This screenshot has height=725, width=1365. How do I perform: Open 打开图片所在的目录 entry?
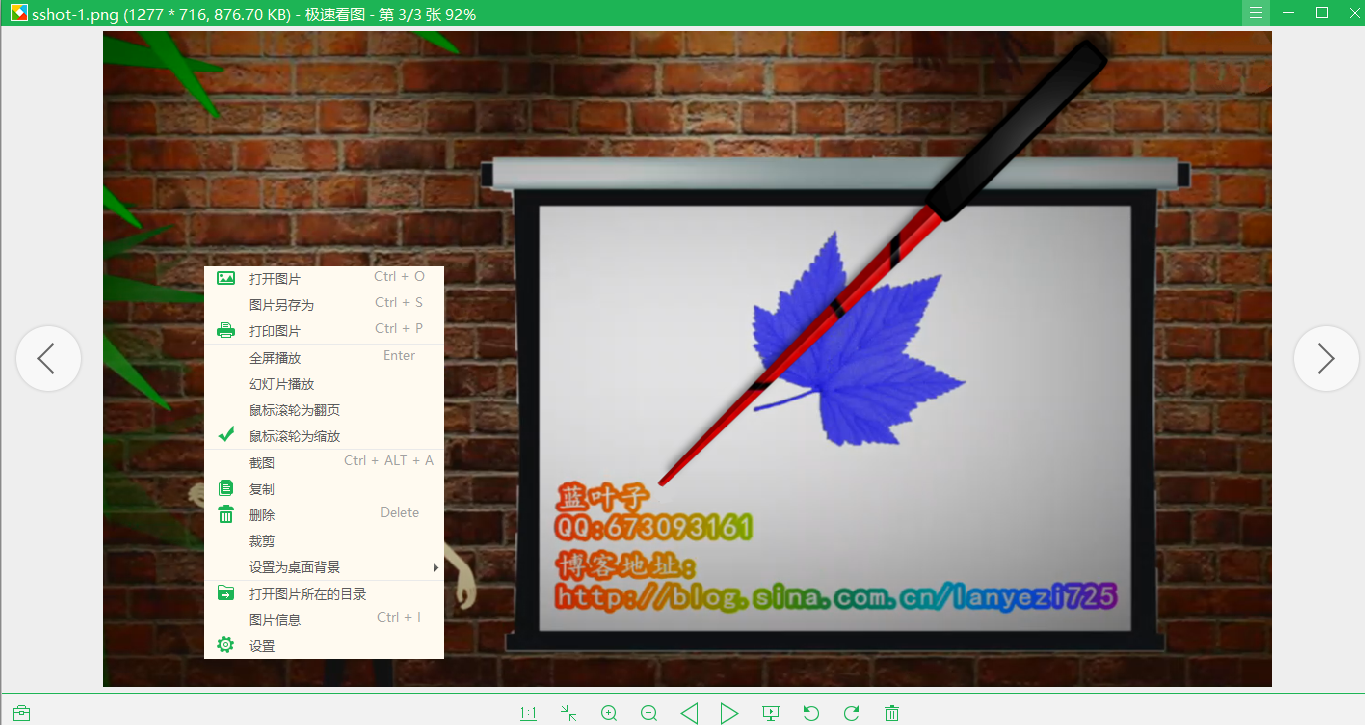[324, 594]
